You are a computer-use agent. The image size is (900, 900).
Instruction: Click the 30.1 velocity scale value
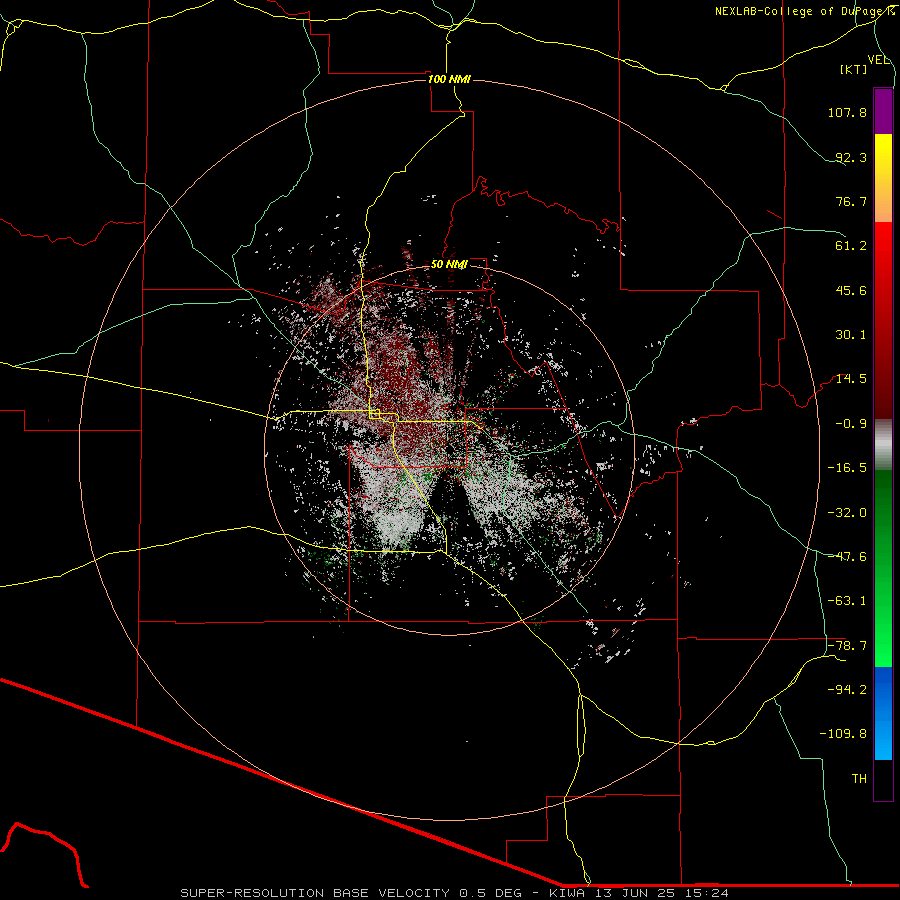(851, 335)
